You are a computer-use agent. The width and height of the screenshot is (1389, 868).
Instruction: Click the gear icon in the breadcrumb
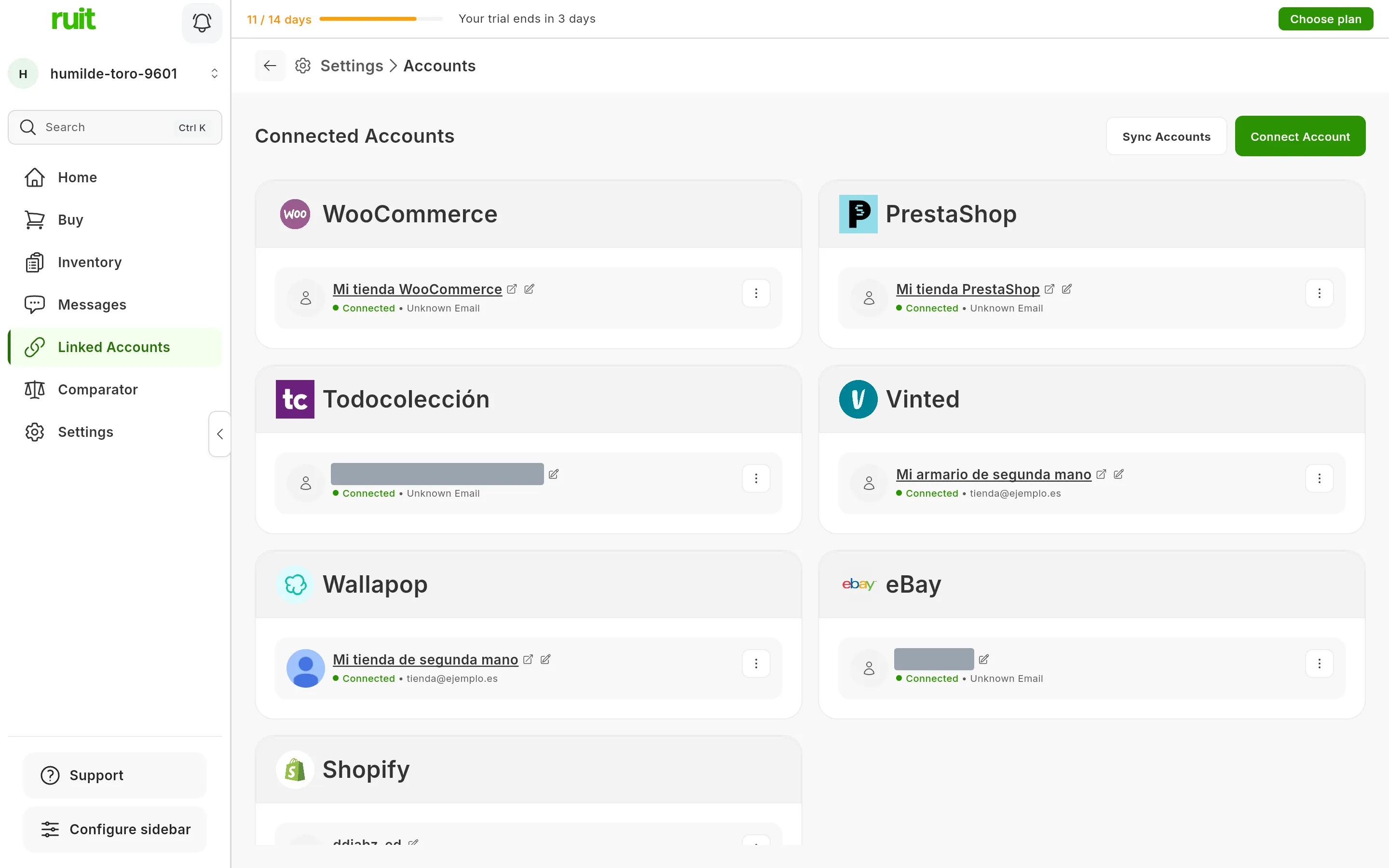[x=303, y=66]
